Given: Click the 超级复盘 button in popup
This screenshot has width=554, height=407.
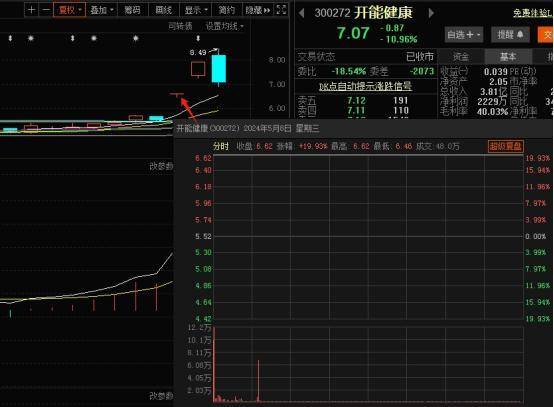Looking at the screenshot, I should (x=506, y=146).
